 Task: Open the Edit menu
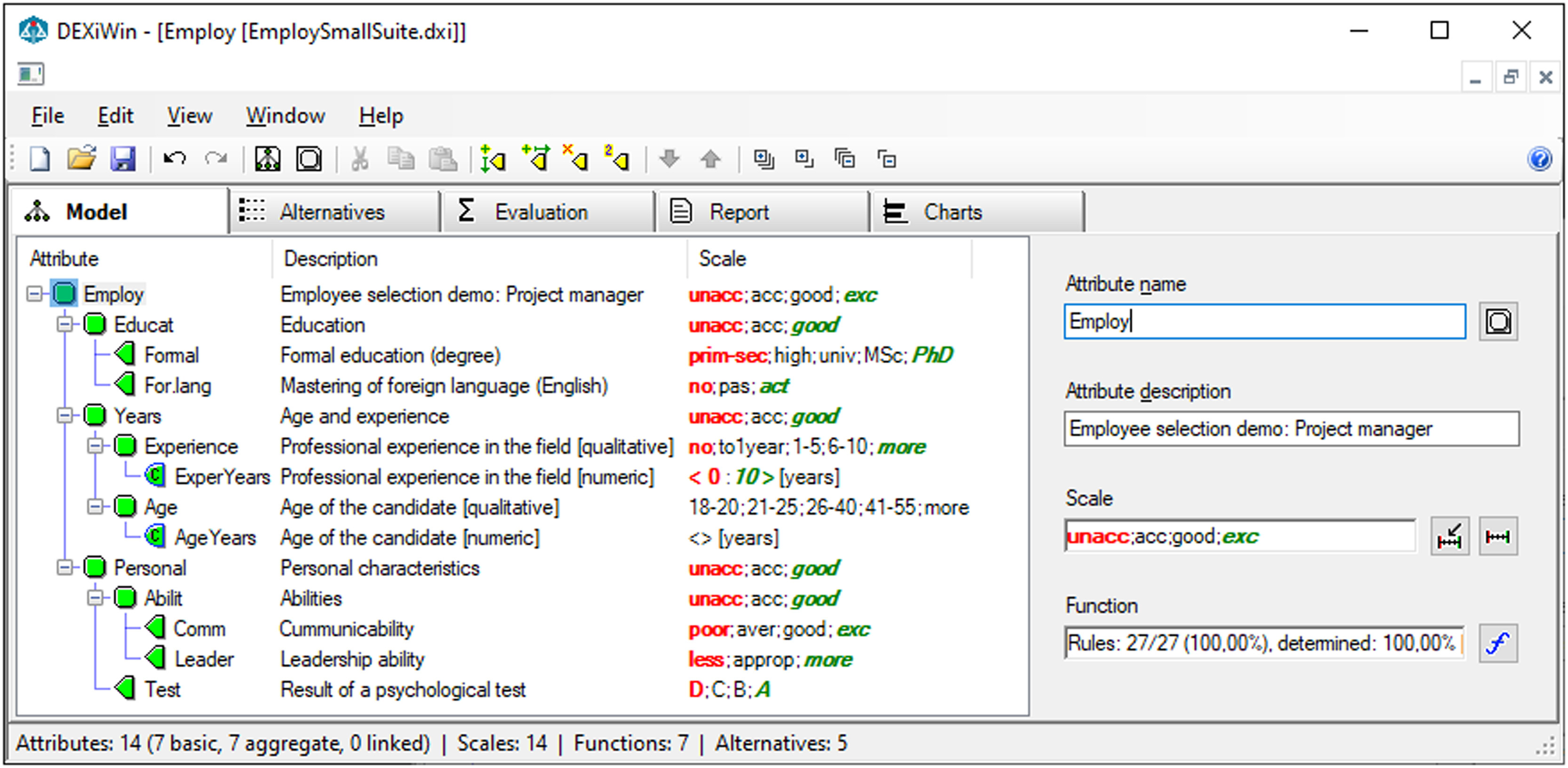click(x=115, y=116)
